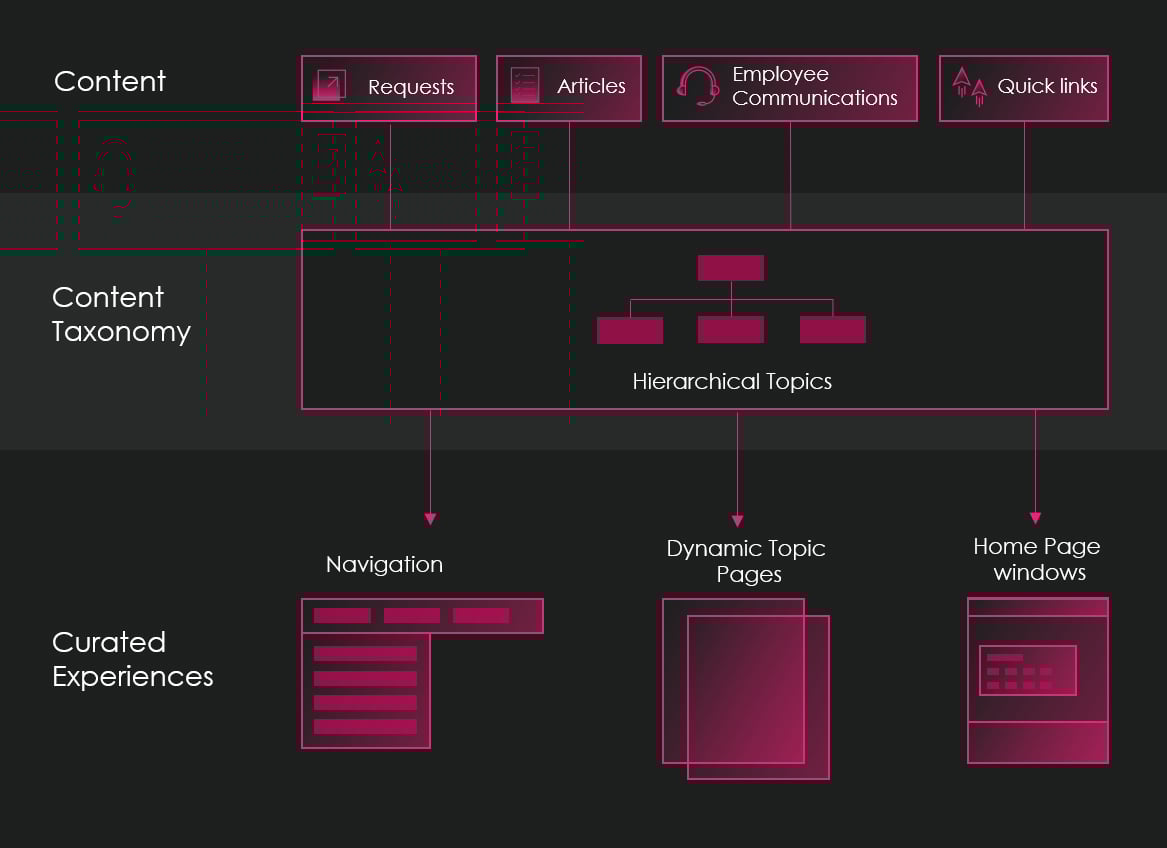
Task: Click the Home Page windows wireframe graphic
Action: (x=1037, y=680)
